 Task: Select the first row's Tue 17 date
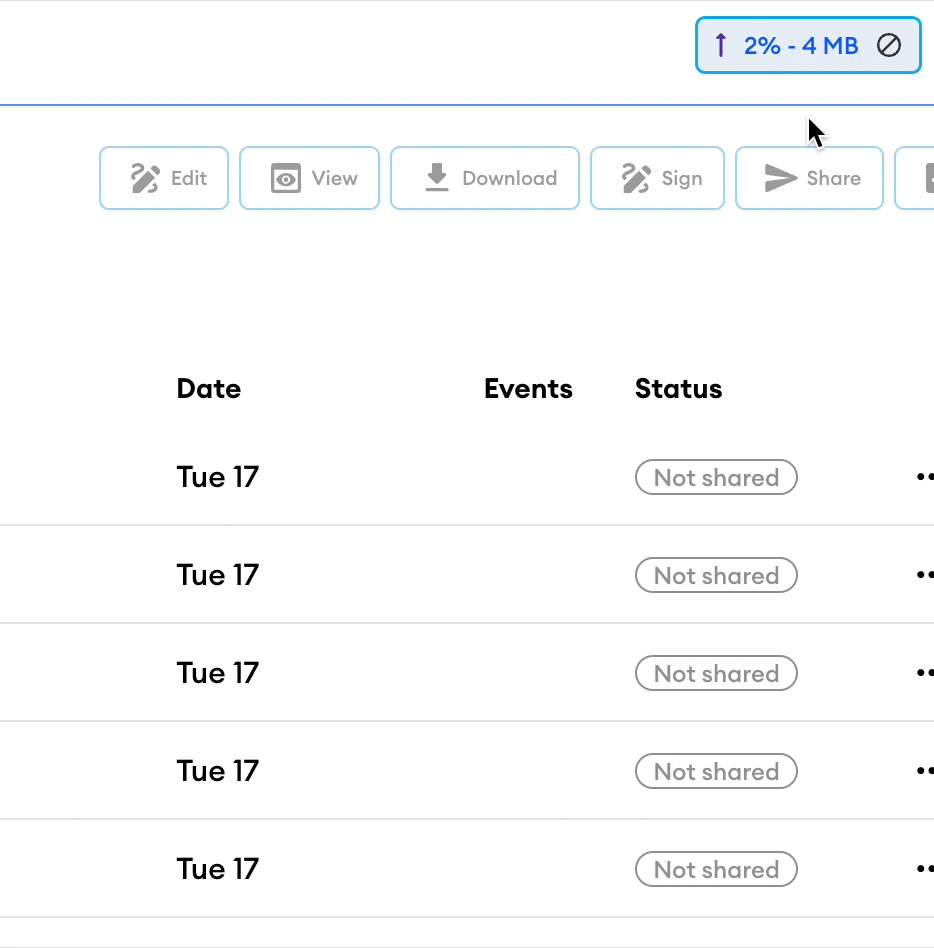pos(218,477)
